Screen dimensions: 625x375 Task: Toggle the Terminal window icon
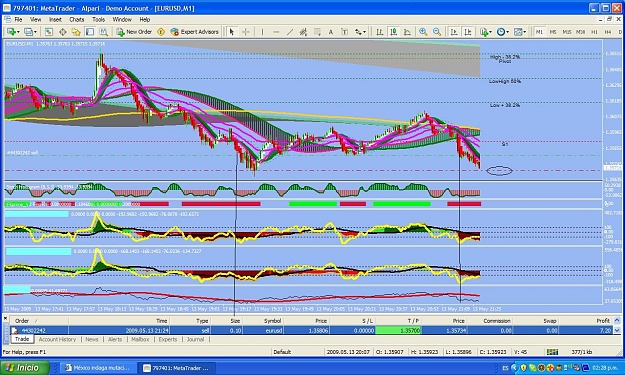pyautogui.click(x=90, y=32)
